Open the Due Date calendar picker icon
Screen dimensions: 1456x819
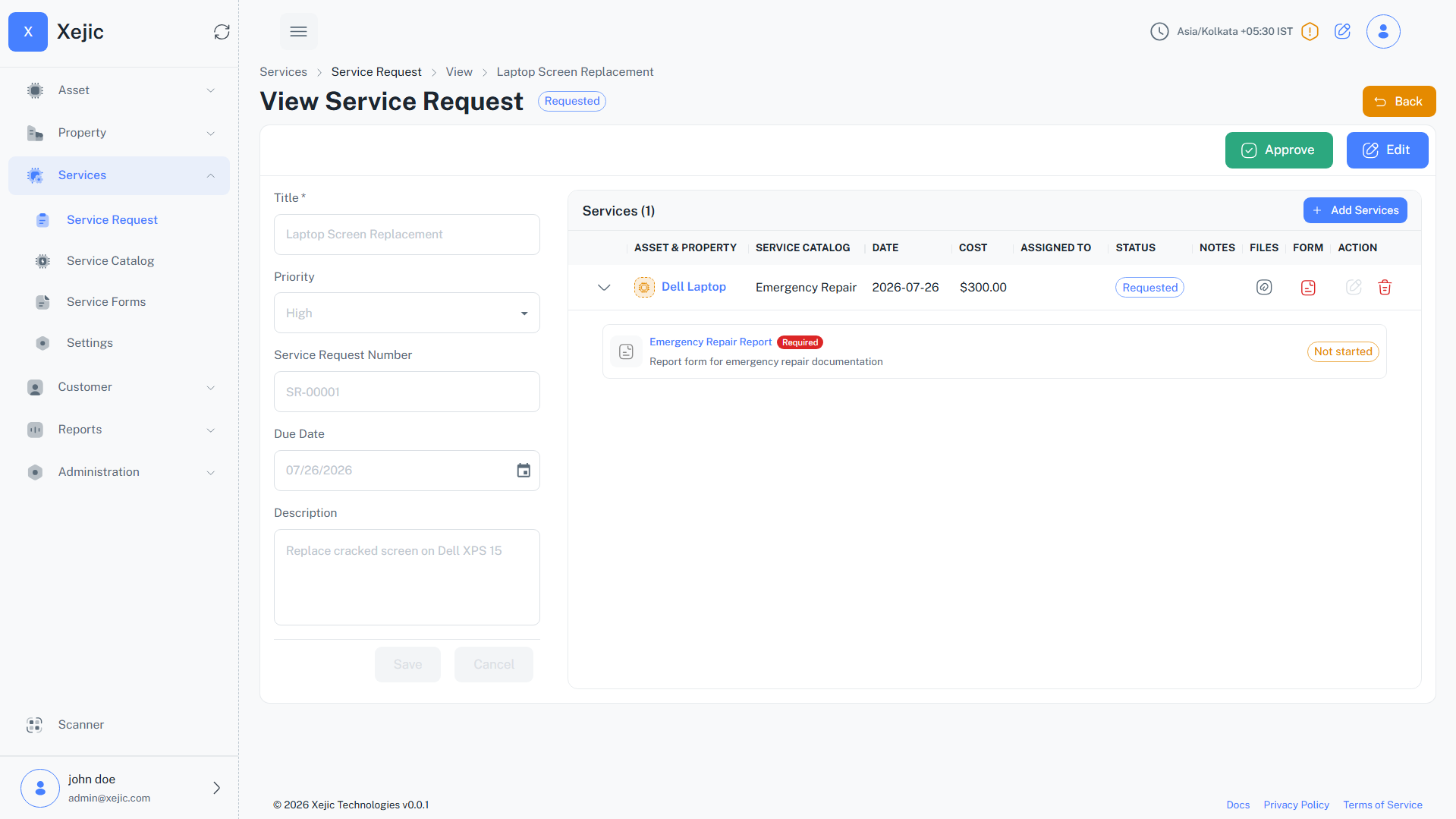point(524,471)
